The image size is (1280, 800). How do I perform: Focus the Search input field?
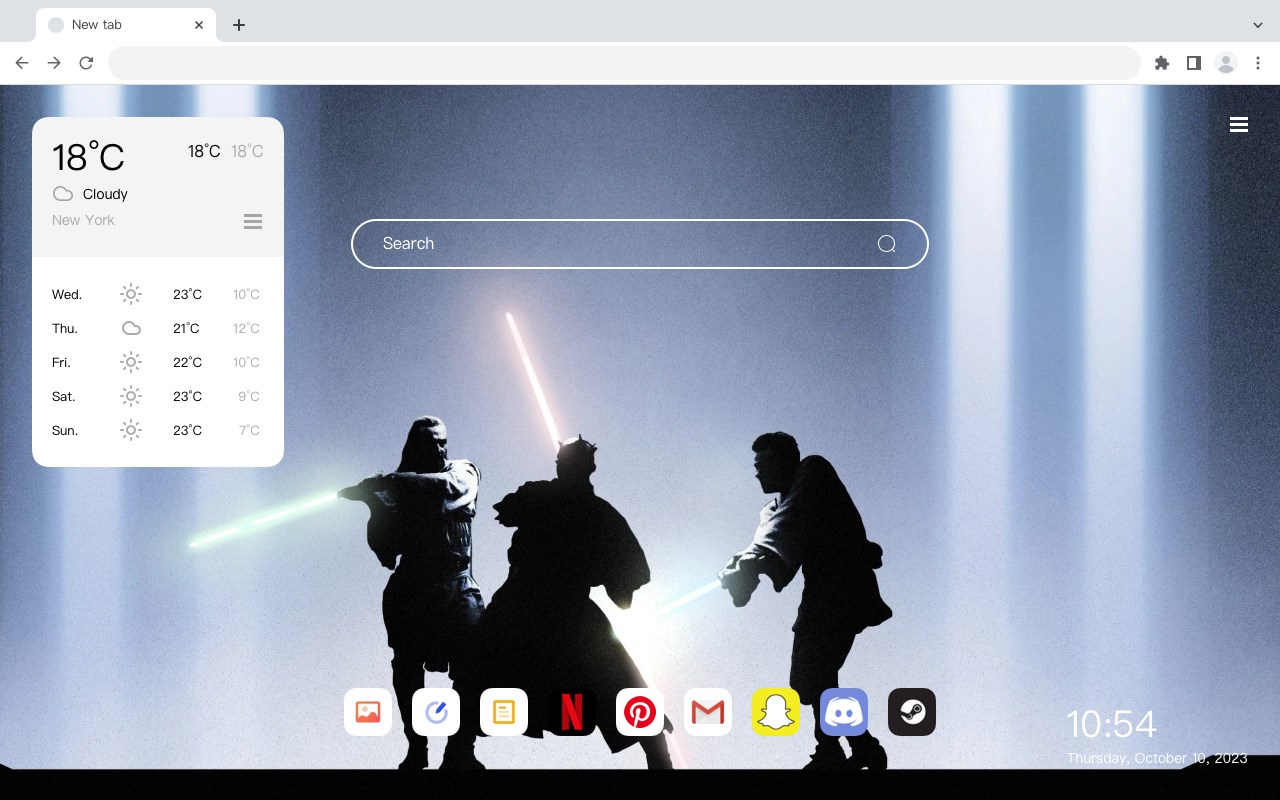pos(640,244)
